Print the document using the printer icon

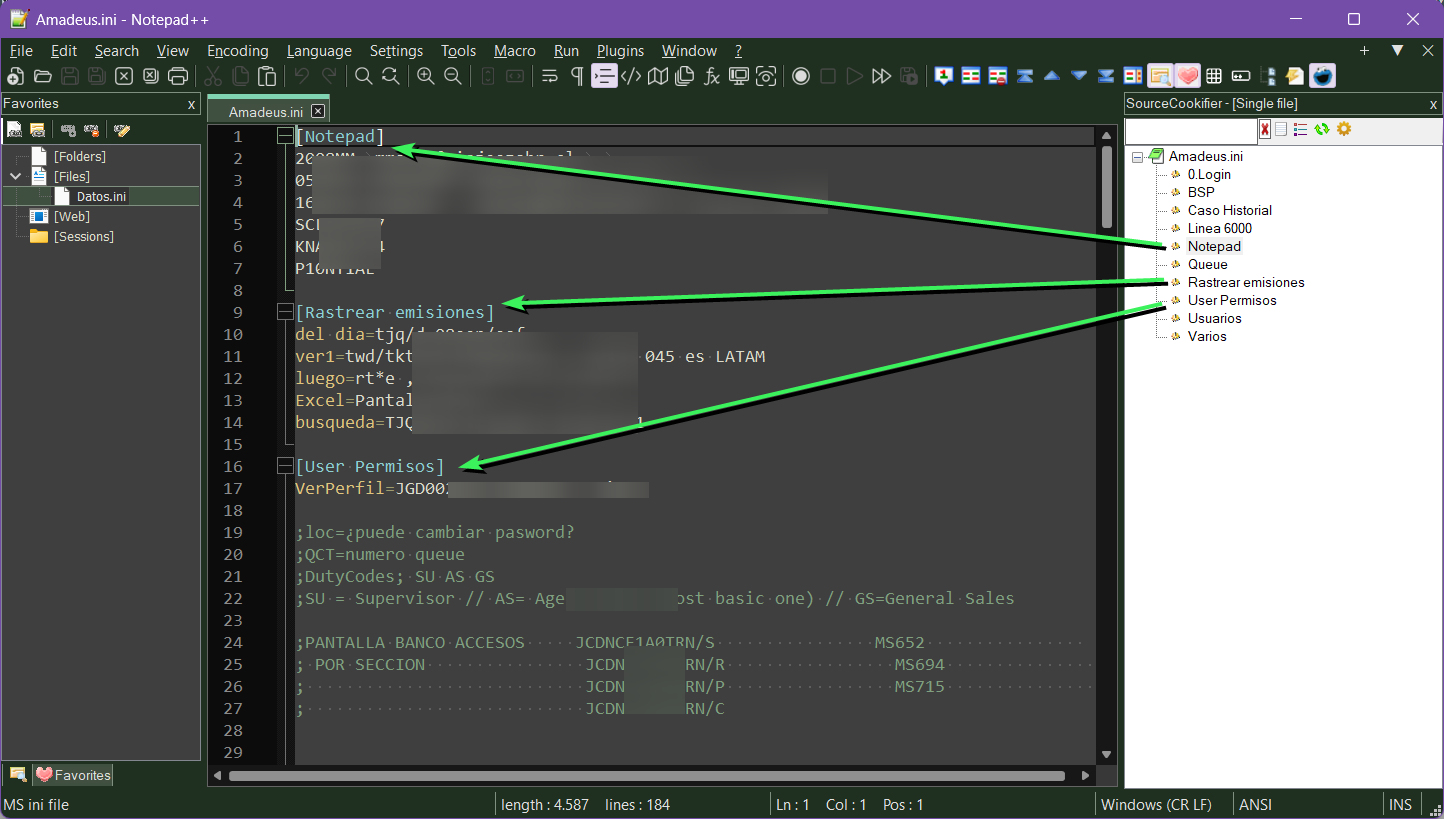click(178, 76)
